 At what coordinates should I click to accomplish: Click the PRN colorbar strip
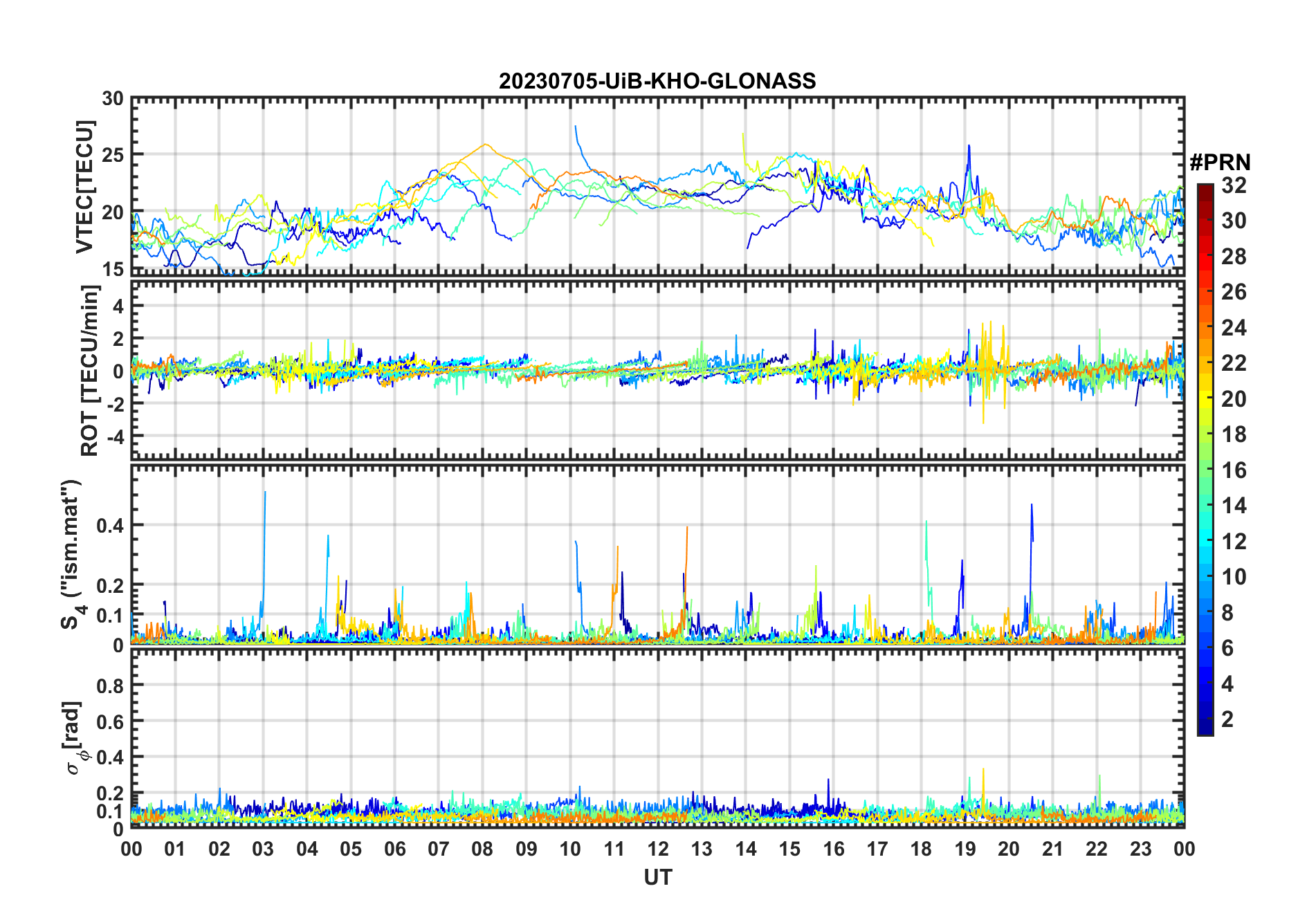pyautogui.click(x=1205, y=459)
